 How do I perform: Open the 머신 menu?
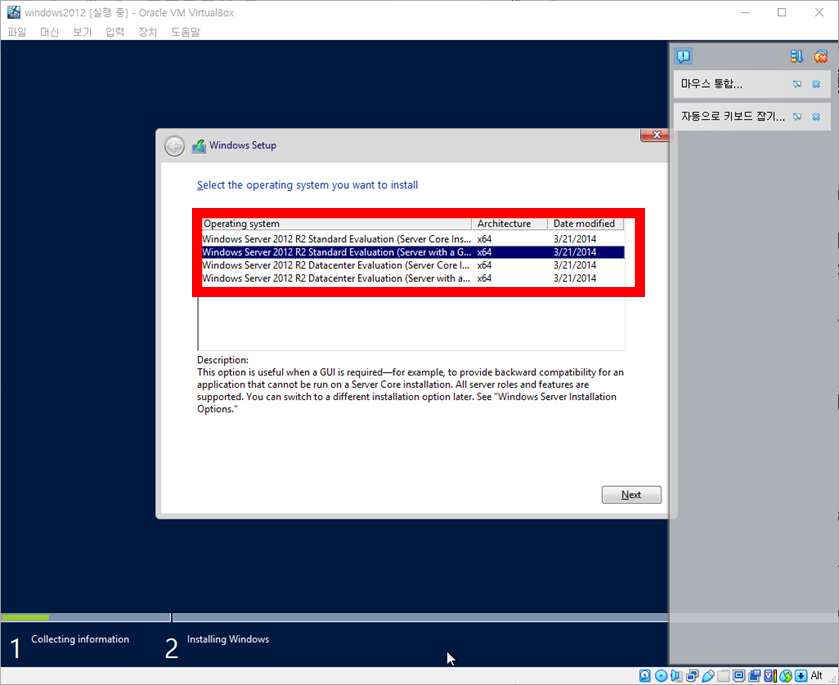49,32
